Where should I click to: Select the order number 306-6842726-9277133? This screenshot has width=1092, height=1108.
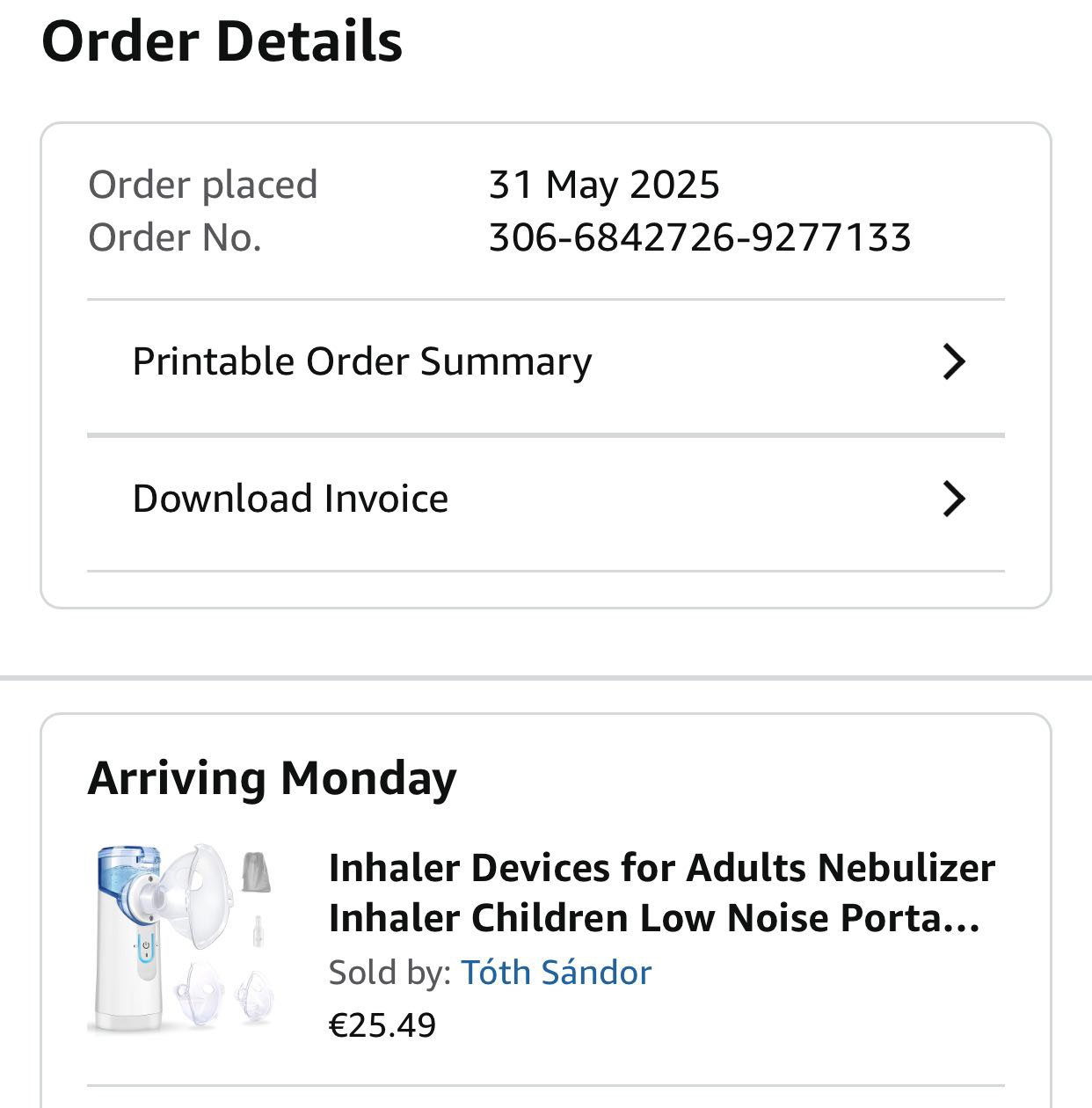point(700,237)
